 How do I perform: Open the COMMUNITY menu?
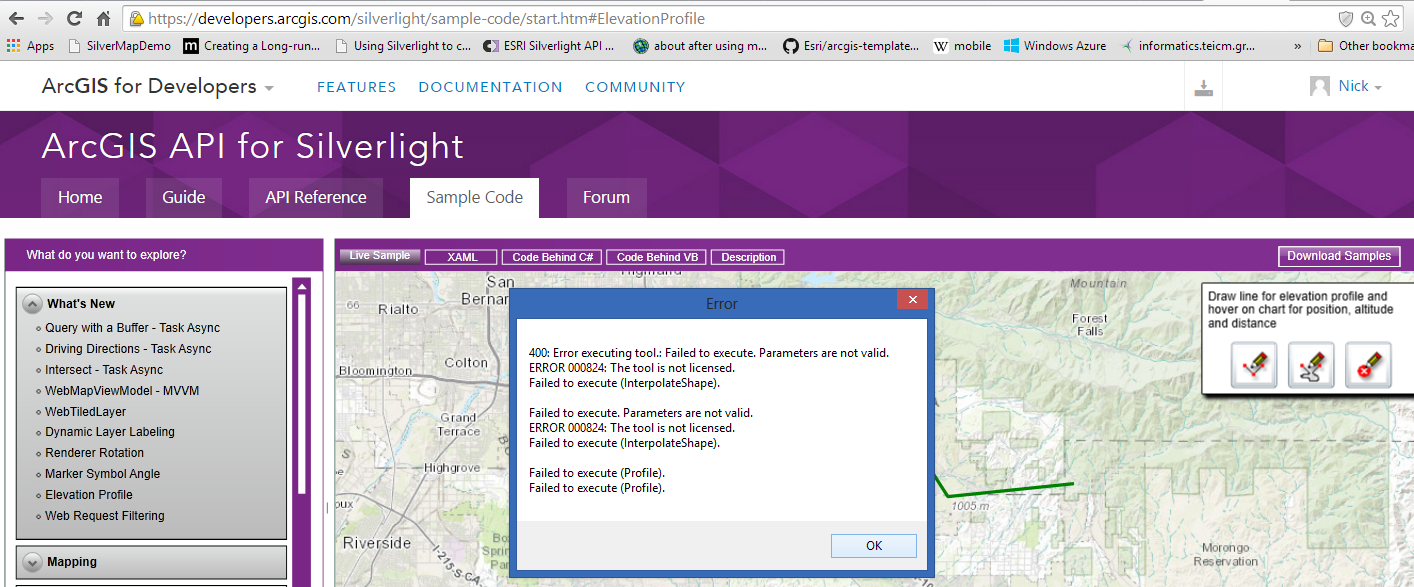[635, 87]
